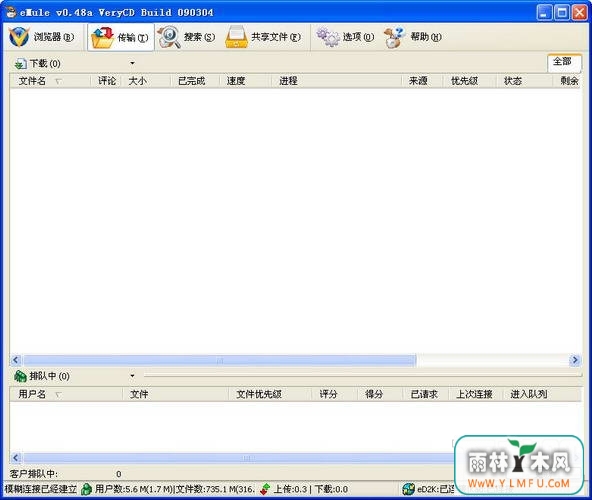Sort queue by 得分 column
Screen dimensions: 592x500
pyautogui.click(x=380, y=394)
